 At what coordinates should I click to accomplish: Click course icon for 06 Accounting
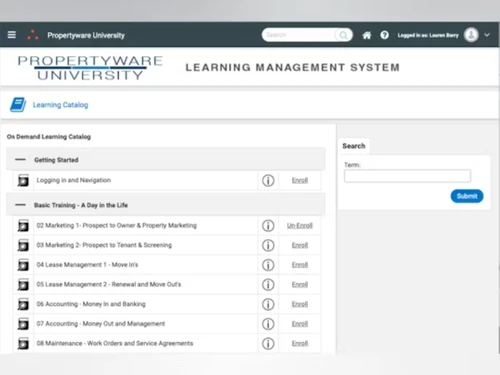pos(23,304)
